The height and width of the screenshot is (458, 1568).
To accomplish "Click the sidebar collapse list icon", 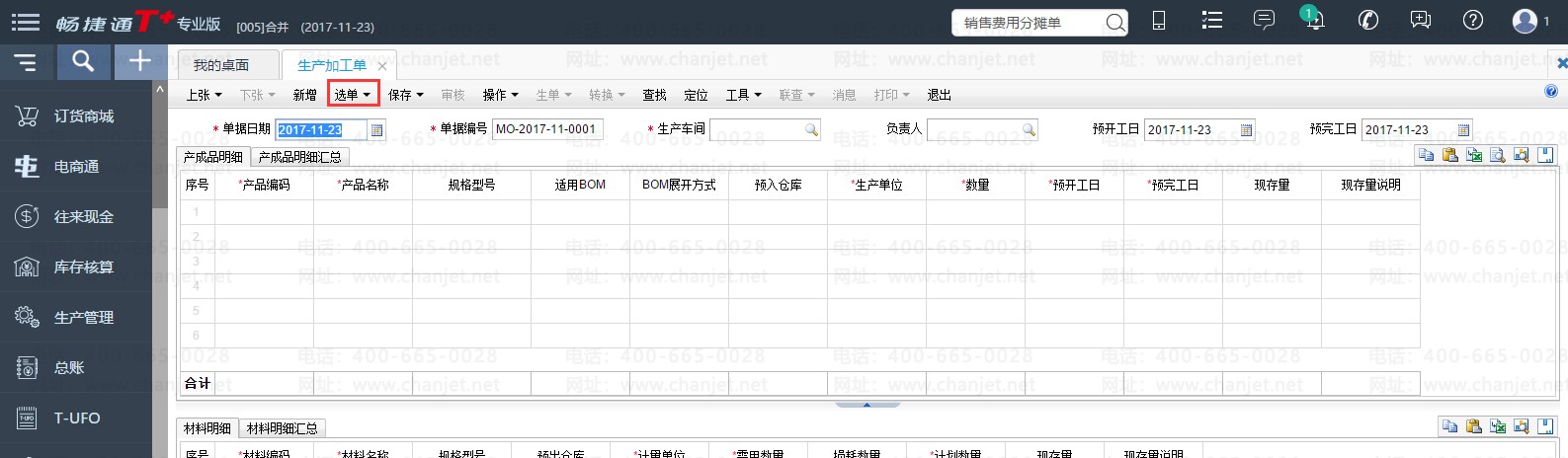I will (25, 63).
